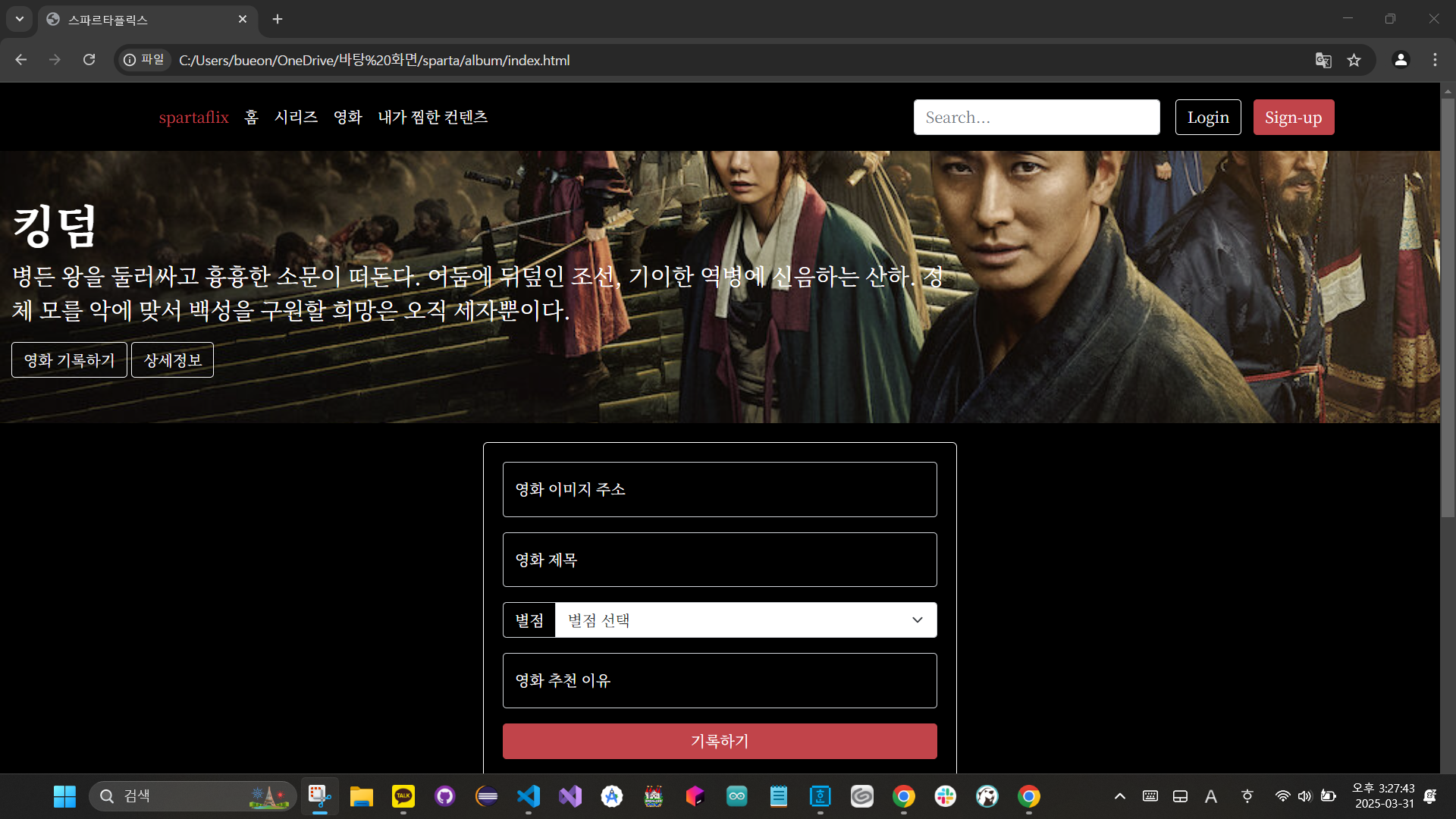Open the Snipping Tool taskbar icon
This screenshot has height=819, width=1456.
click(x=319, y=796)
